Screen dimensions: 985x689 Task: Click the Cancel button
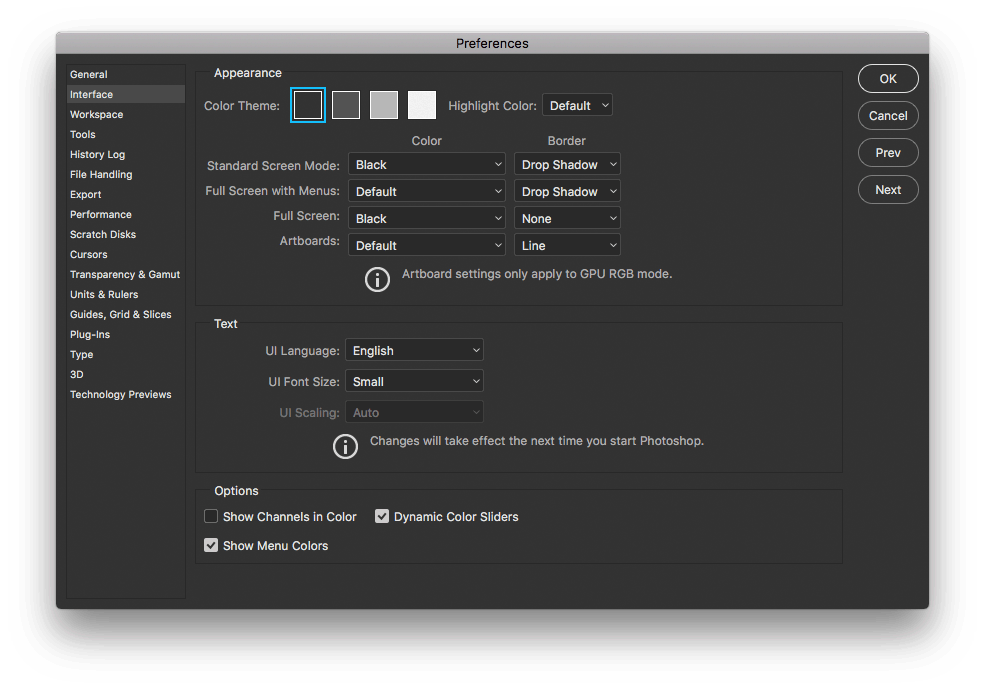[888, 116]
